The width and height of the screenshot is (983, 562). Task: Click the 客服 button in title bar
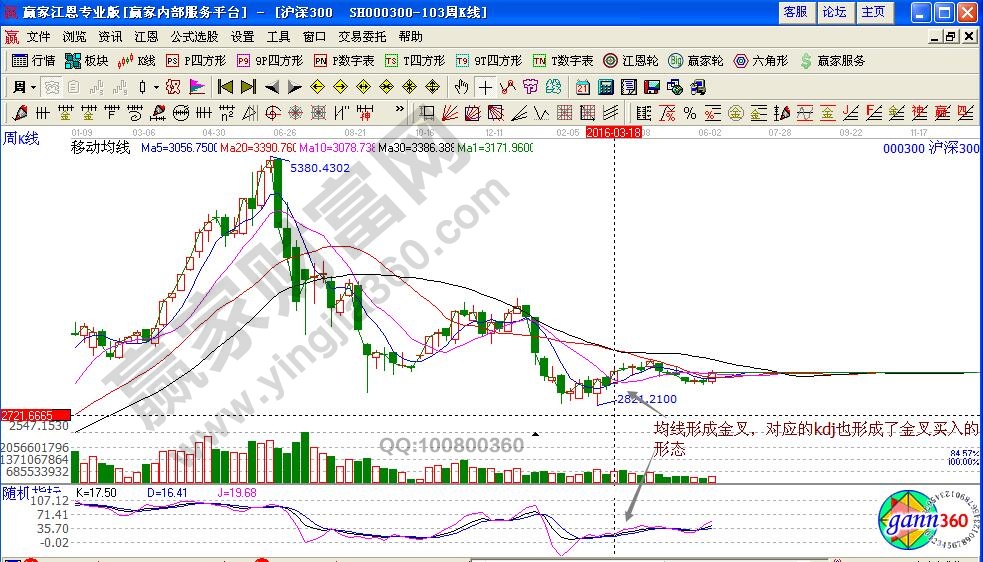coord(795,12)
